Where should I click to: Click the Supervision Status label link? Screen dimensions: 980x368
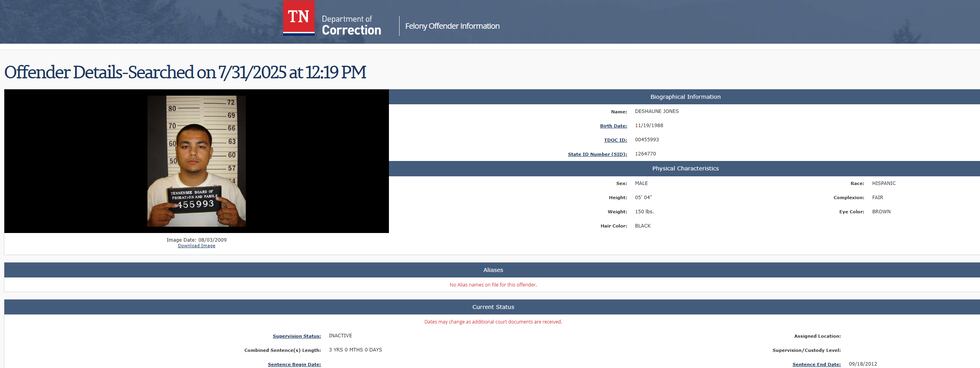pos(297,336)
